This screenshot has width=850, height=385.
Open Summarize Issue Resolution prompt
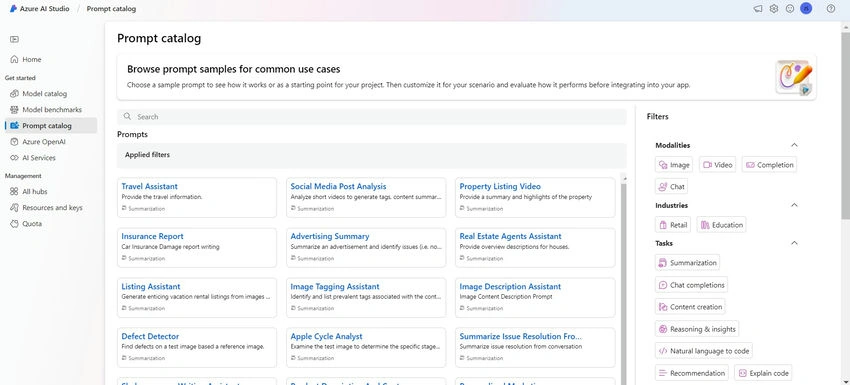(535, 348)
